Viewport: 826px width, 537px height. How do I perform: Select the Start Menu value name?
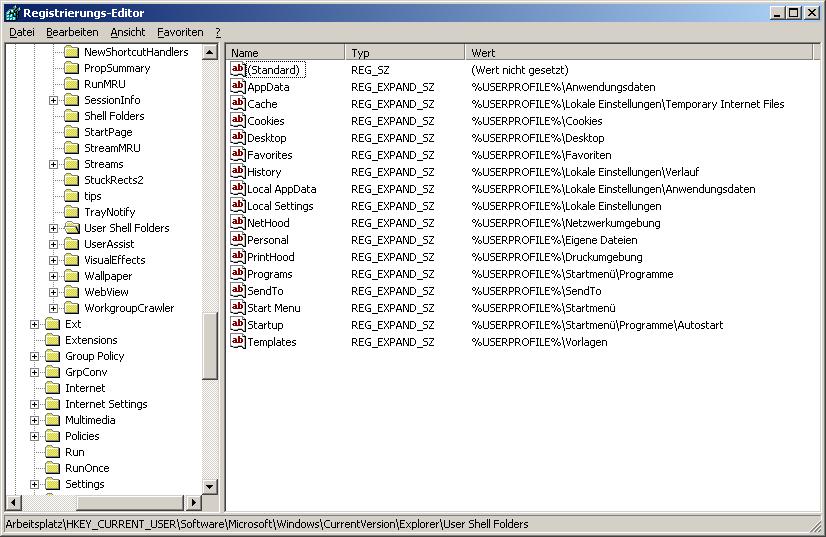(x=274, y=308)
